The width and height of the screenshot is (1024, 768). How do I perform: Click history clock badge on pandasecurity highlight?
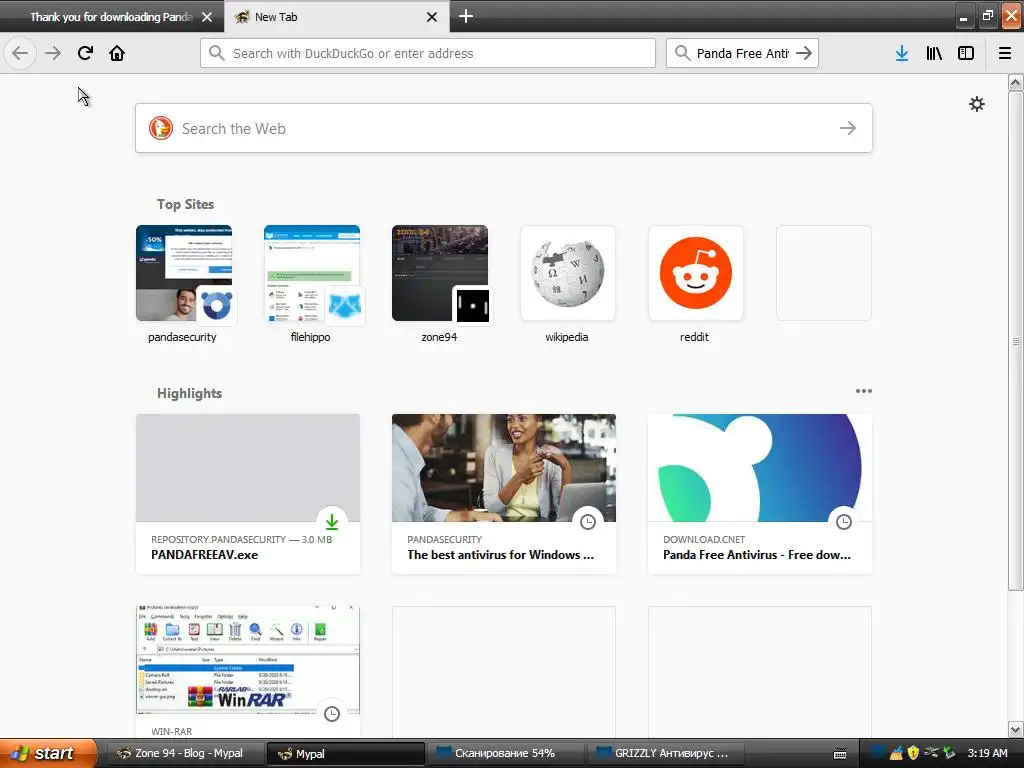(588, 521)
